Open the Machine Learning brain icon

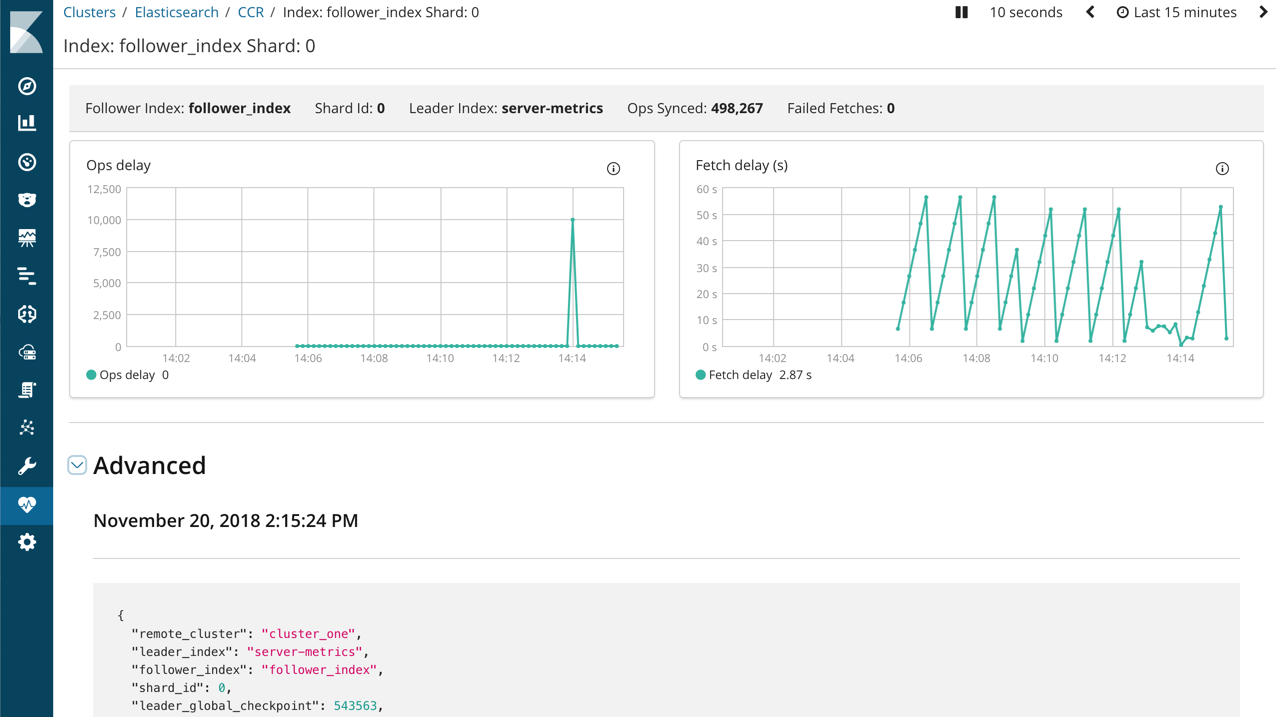click(x=27, y=314)
